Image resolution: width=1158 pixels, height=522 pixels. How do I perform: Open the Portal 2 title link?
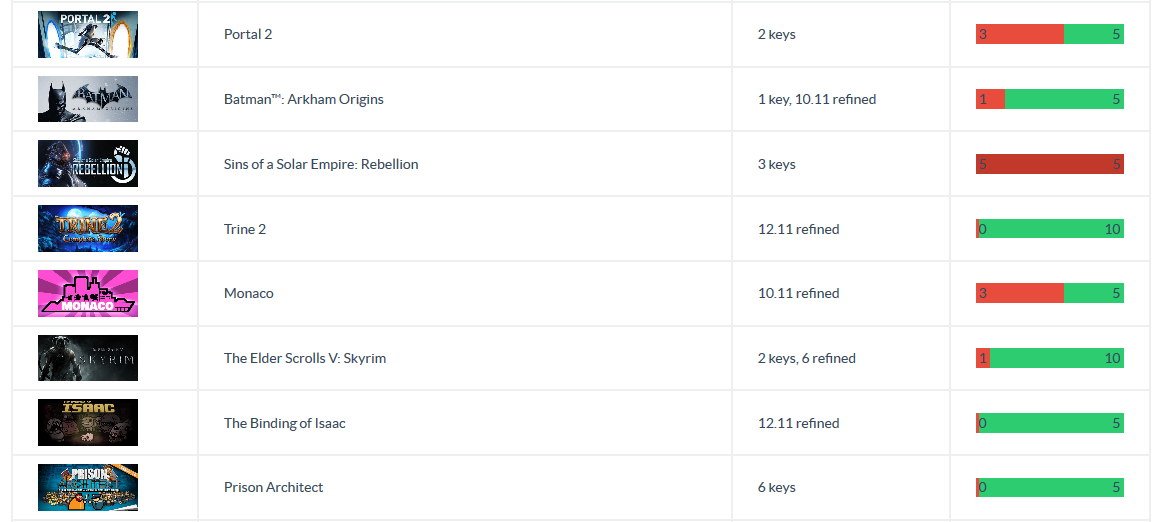tap(248, 34)
